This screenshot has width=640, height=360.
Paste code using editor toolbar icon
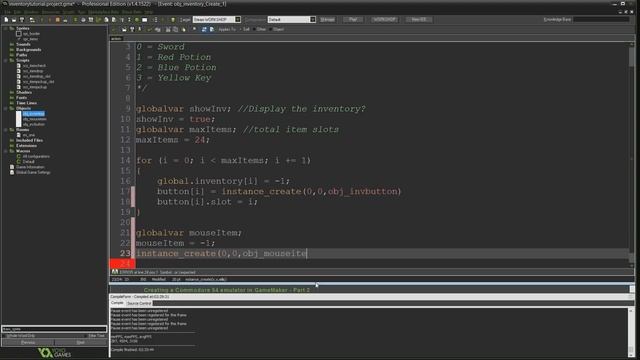tap(183, 29)
